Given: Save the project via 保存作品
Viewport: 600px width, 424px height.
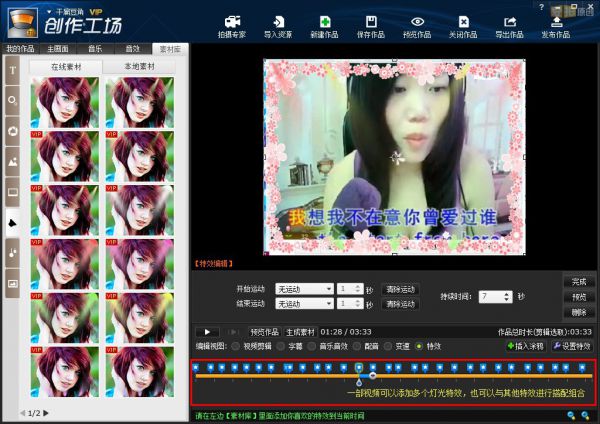Looking at the screenshot, I should click(x=371, y=27).
